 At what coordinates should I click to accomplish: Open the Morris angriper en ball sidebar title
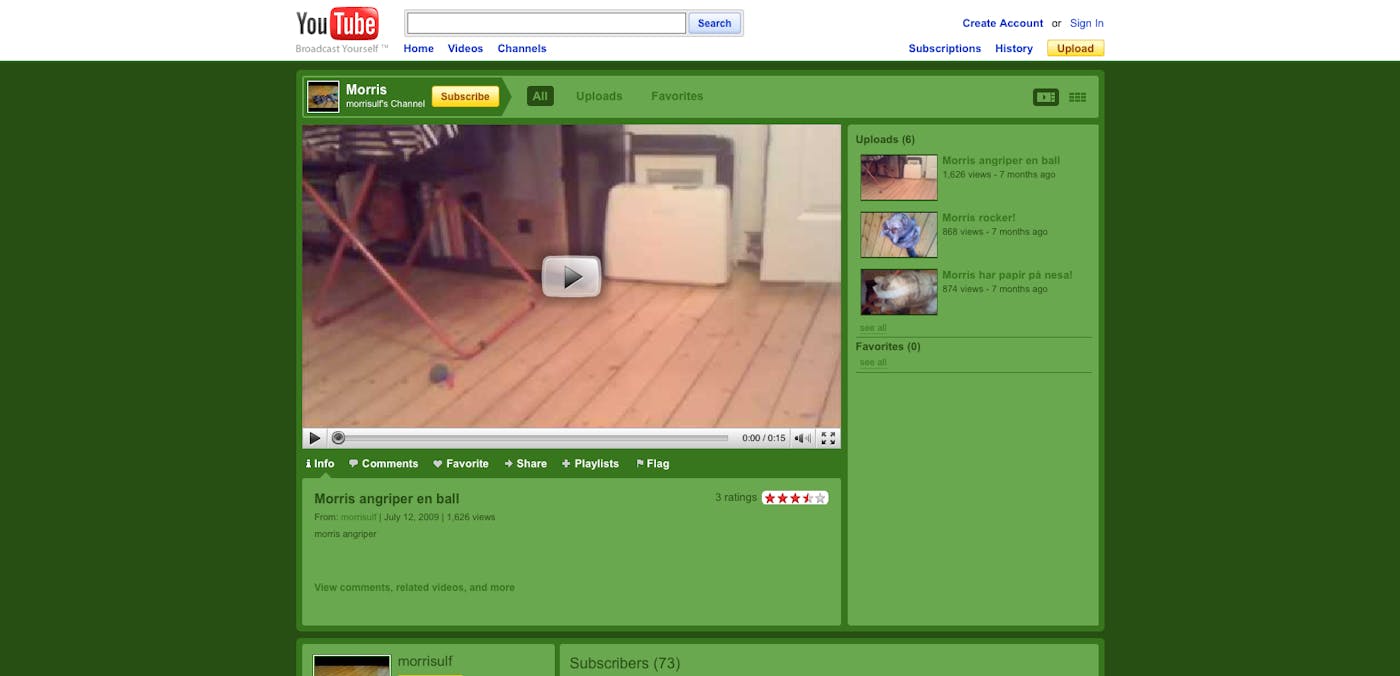click(1001, 160)
